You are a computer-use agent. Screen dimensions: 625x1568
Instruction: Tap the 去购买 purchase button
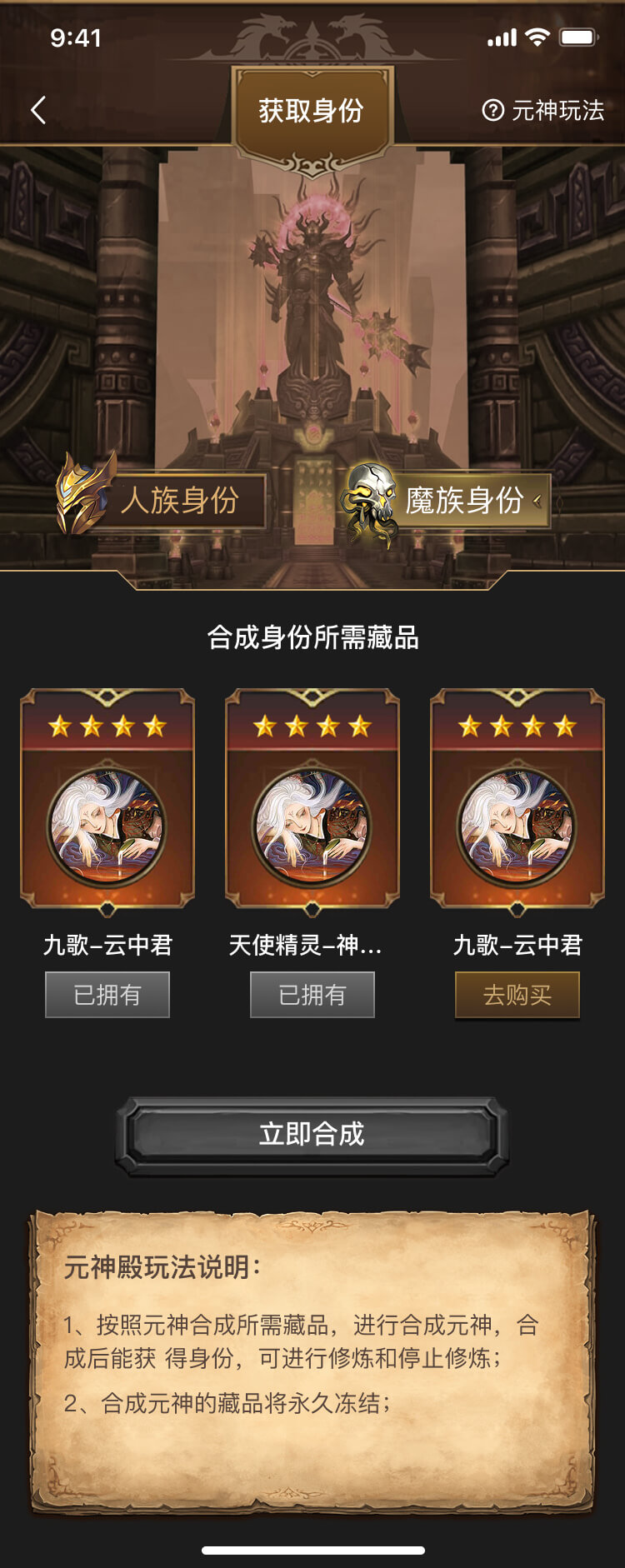(517, 995)
